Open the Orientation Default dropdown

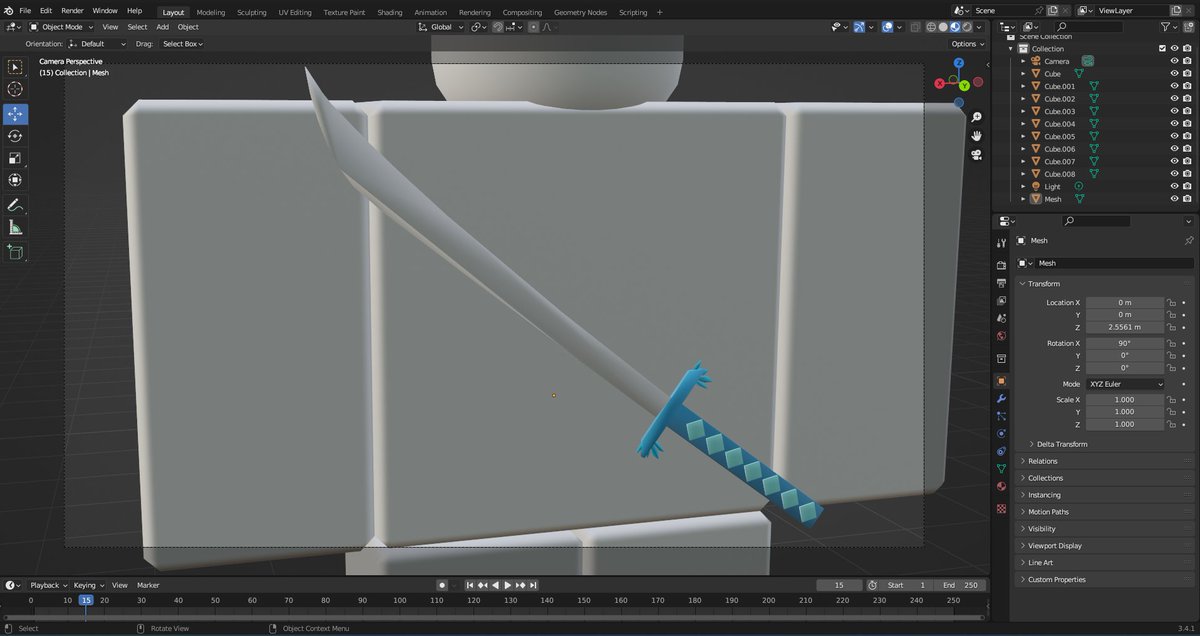[97, 44]
